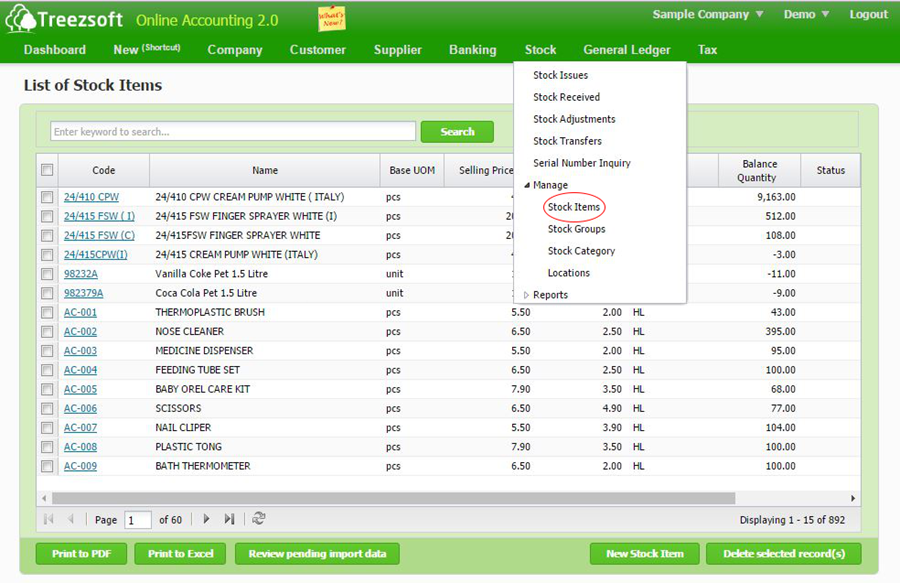Open stock item link AC-005
The height and width of the screenshot is (583, 900).
(x=80, y=389)
